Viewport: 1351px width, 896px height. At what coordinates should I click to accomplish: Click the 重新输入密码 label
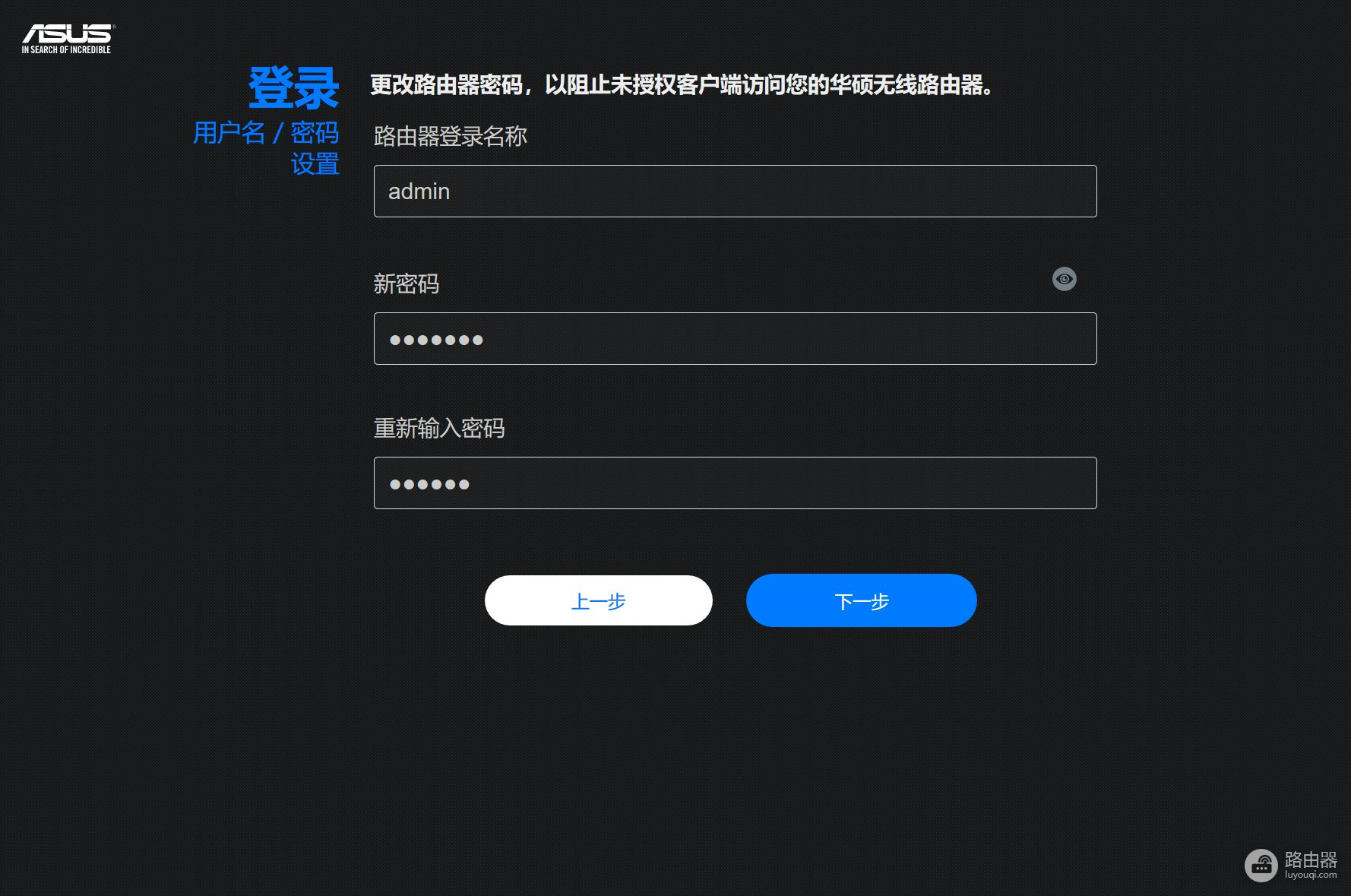(439, 428)
